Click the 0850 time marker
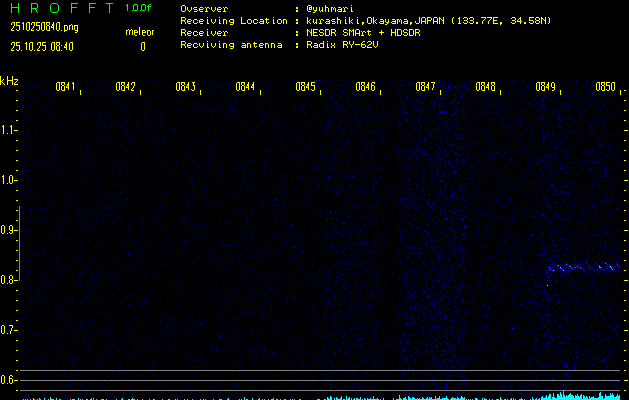The width and height of the screenshot is (629, 400). pos(605,87)
